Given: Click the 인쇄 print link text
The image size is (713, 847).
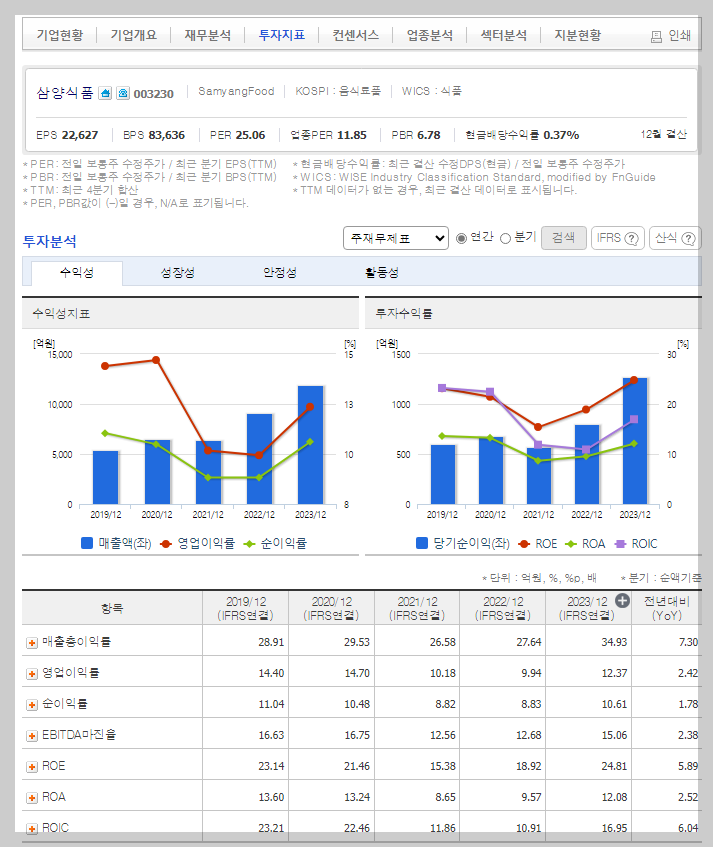Looking at the screenshot, I should [680, 36].
